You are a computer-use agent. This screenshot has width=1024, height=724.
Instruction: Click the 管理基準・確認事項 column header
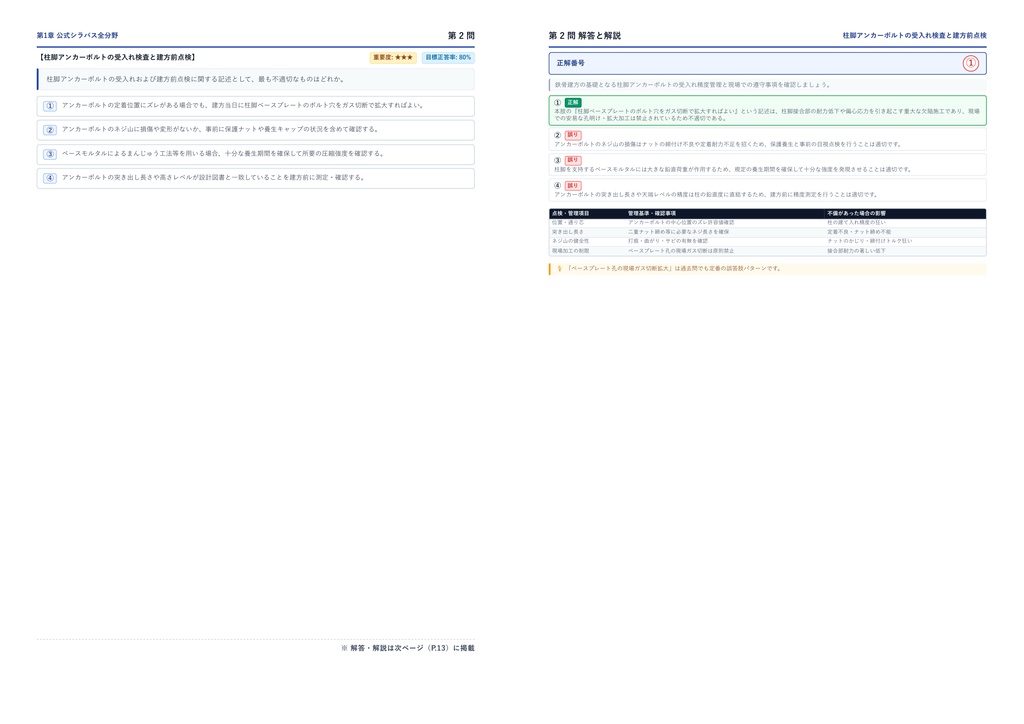[x=652, y=213]
